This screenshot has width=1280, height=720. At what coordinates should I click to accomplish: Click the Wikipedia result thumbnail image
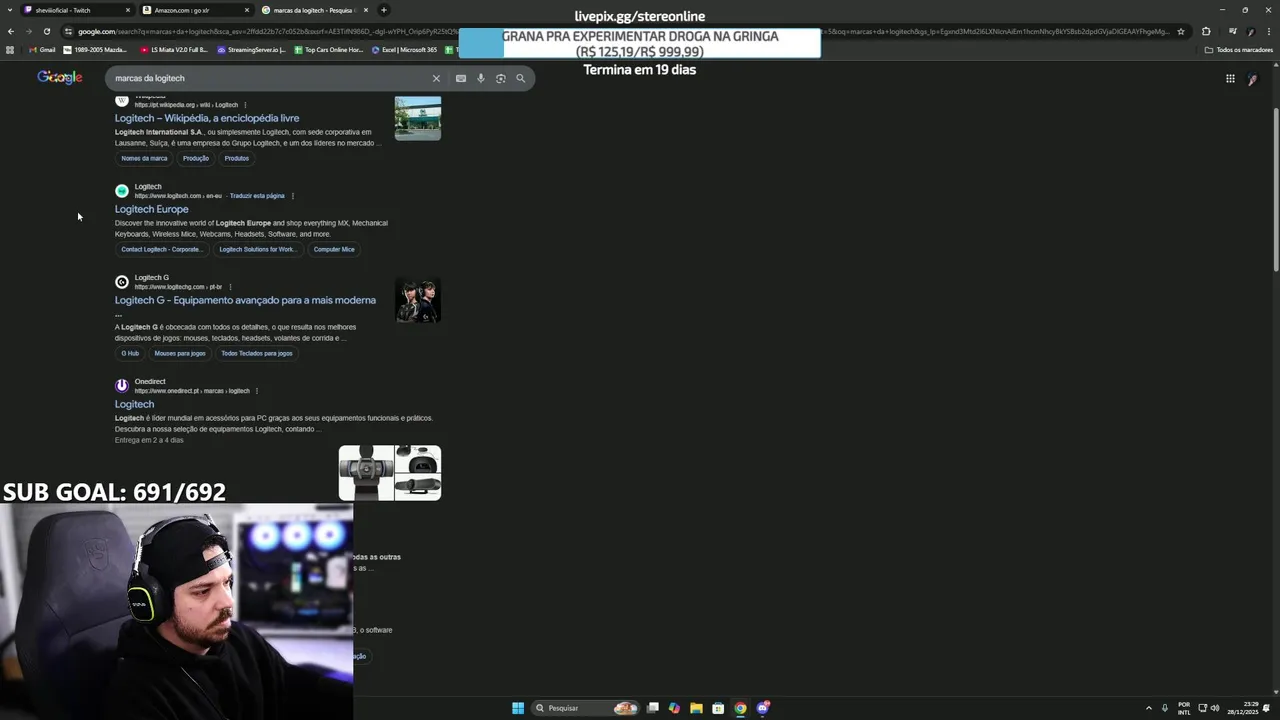point(418,118)
